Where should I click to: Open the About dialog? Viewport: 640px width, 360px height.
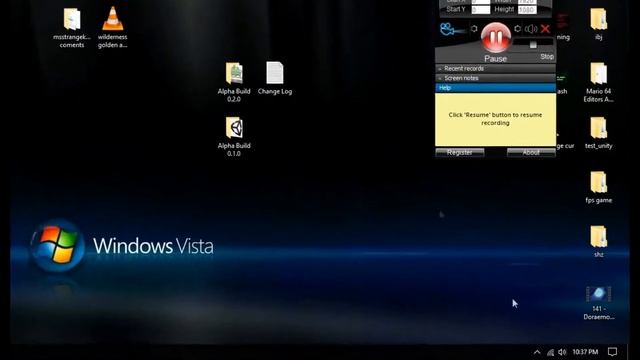(x=531, y=152)
